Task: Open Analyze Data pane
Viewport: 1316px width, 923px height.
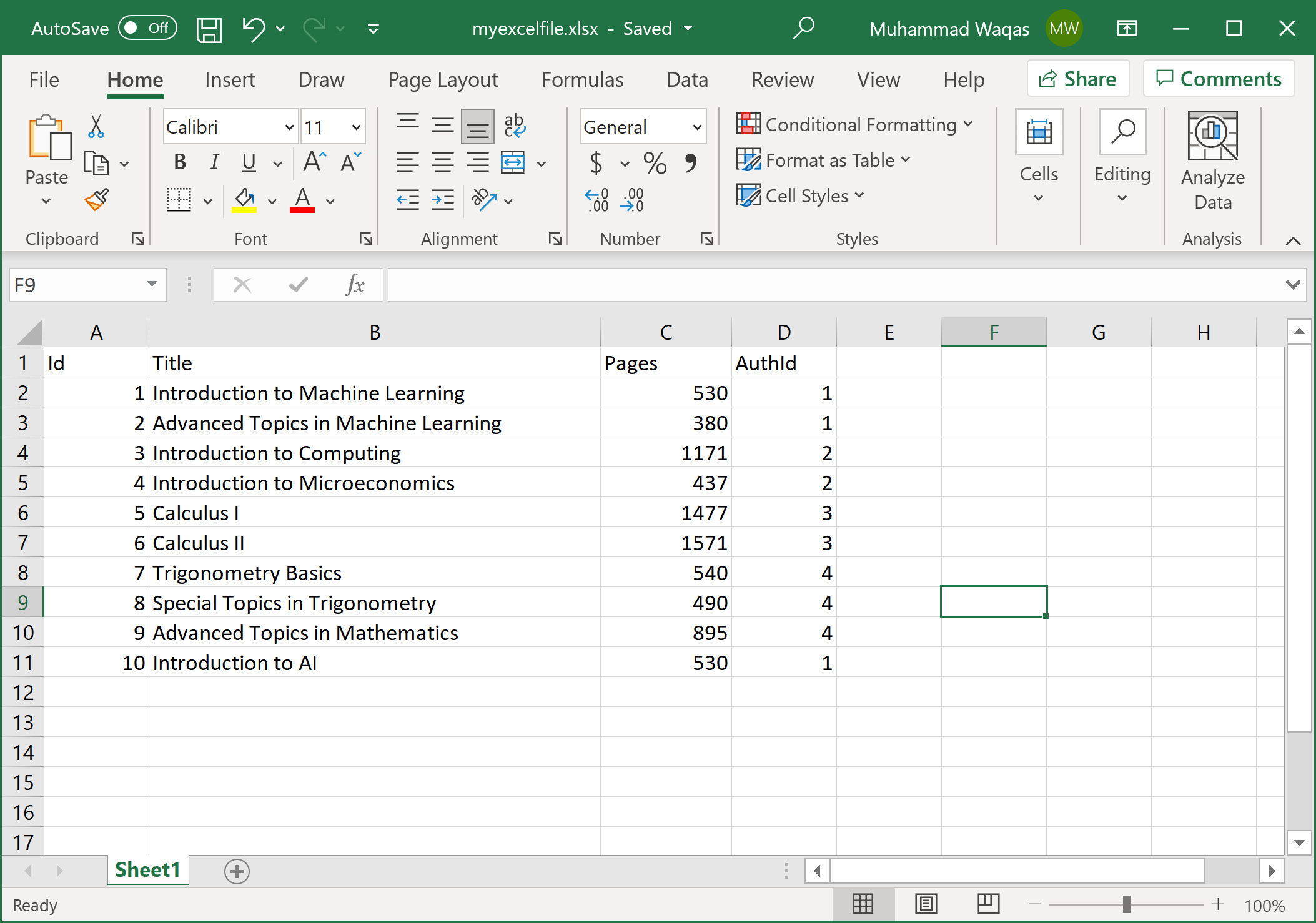Action: (1212, 161)
